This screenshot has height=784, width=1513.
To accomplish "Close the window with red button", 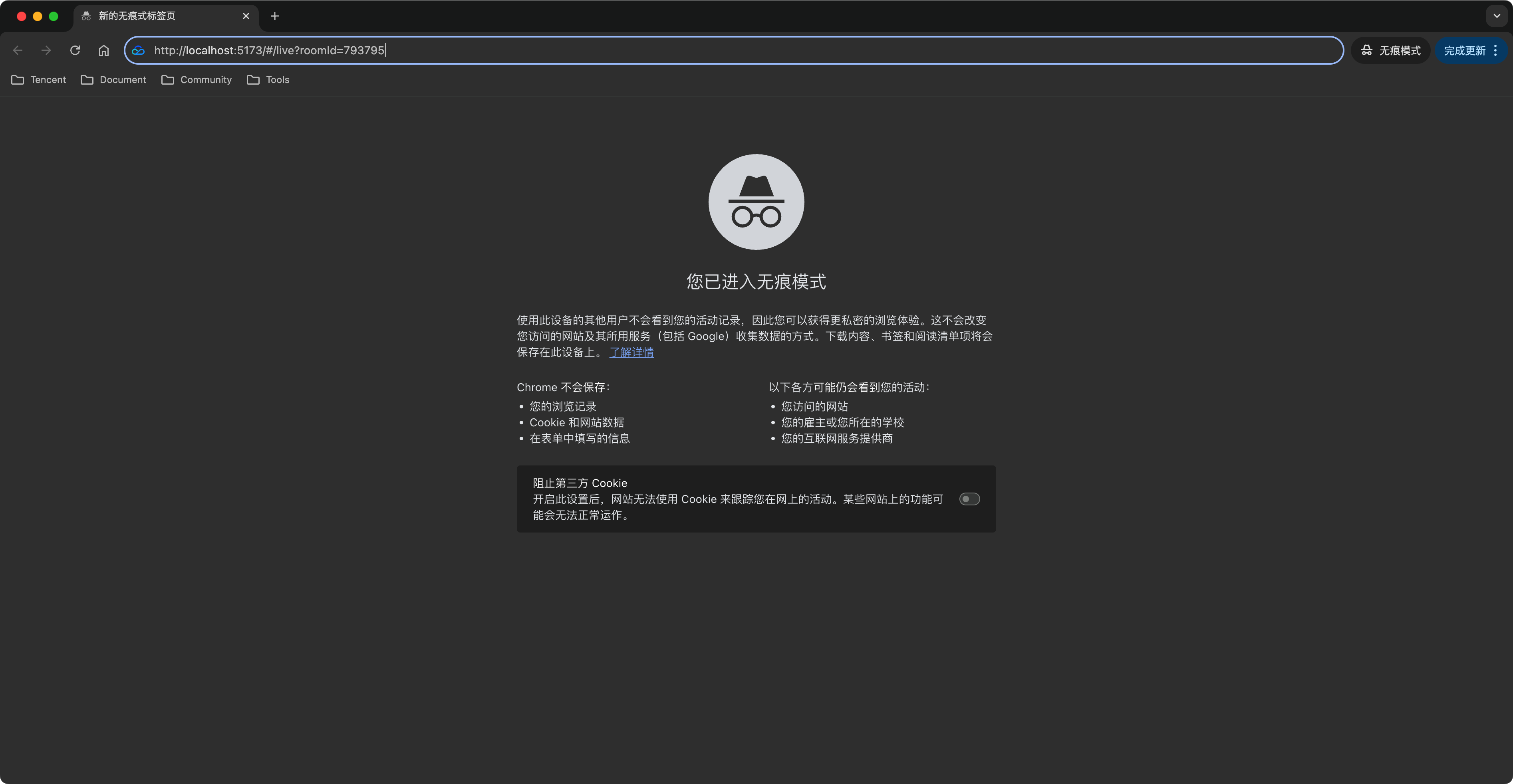I will tap(22, 16).
